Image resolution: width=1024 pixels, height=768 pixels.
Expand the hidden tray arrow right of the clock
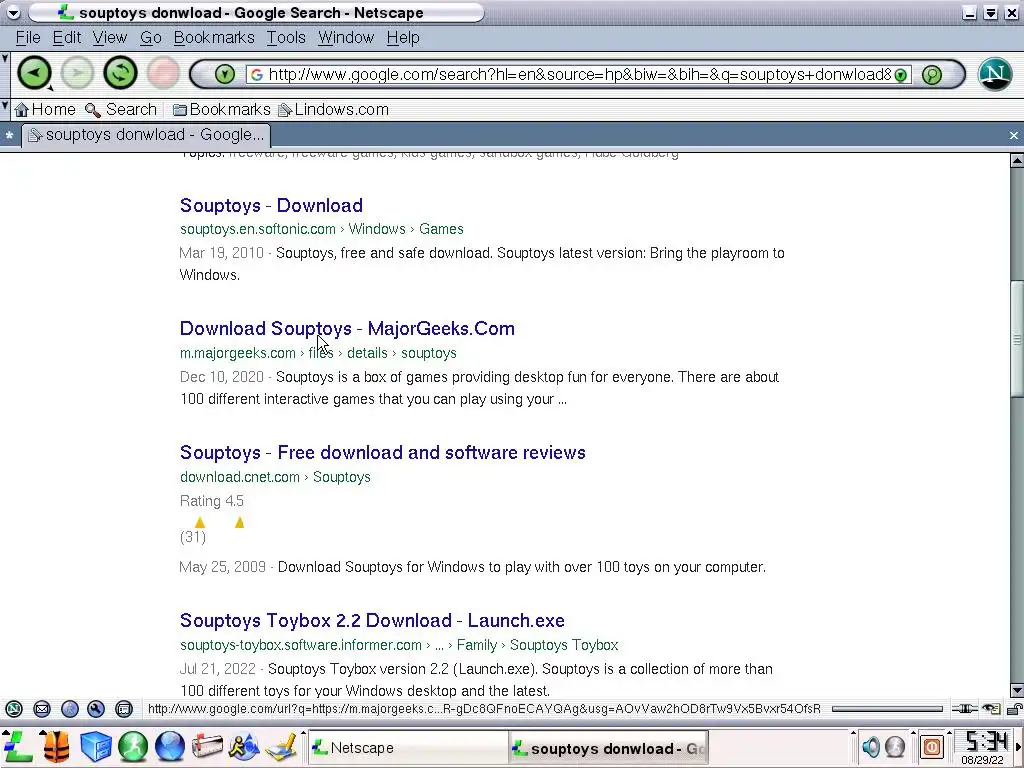[1017, 746]
